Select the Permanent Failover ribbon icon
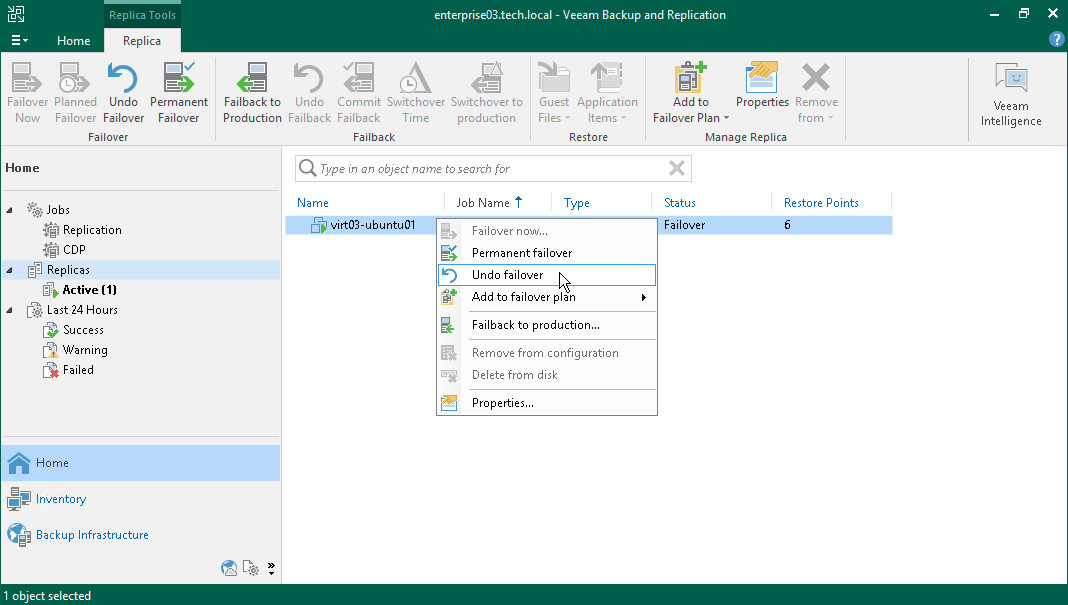The image size is (1068, 605). coord(178,90)
